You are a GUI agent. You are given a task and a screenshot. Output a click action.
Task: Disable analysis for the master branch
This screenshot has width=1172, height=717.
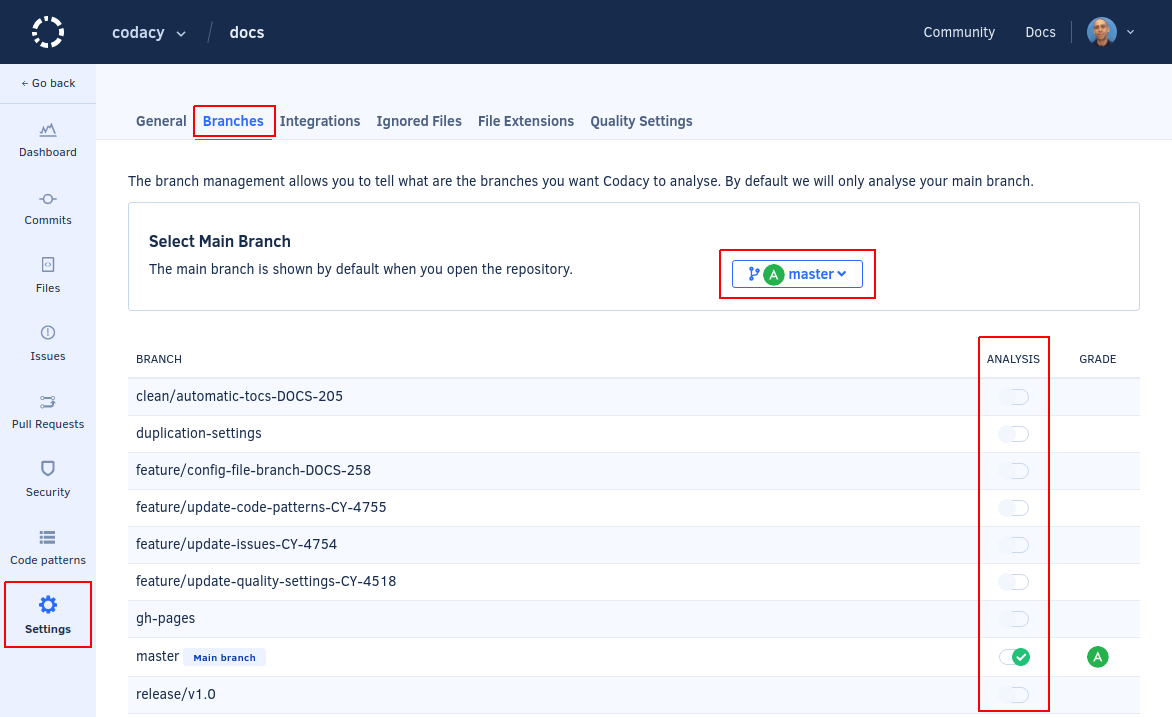[1013, 656]
